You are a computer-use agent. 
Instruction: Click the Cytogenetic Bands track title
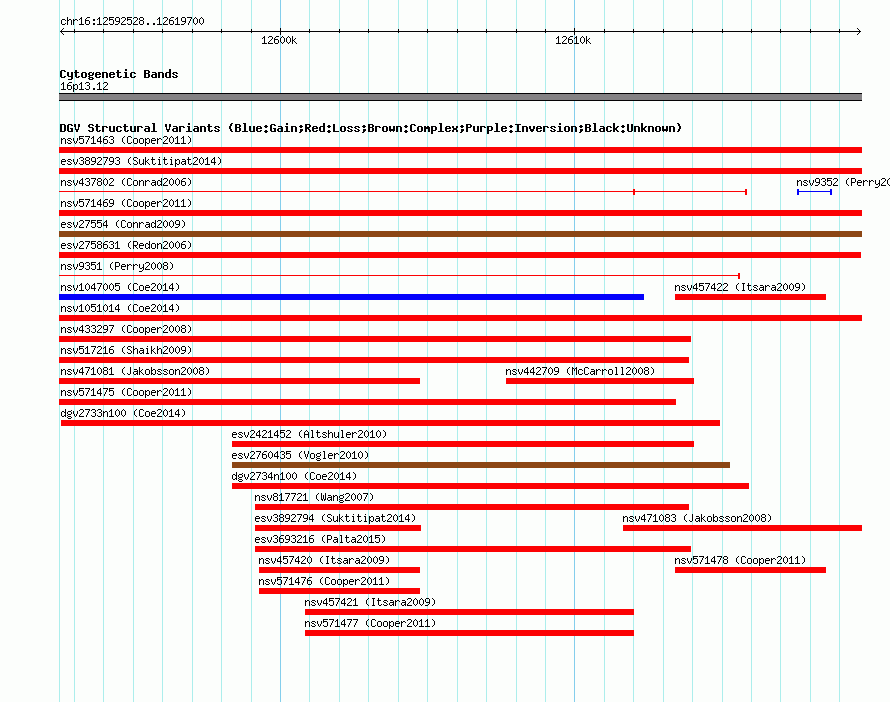point(119,74)
